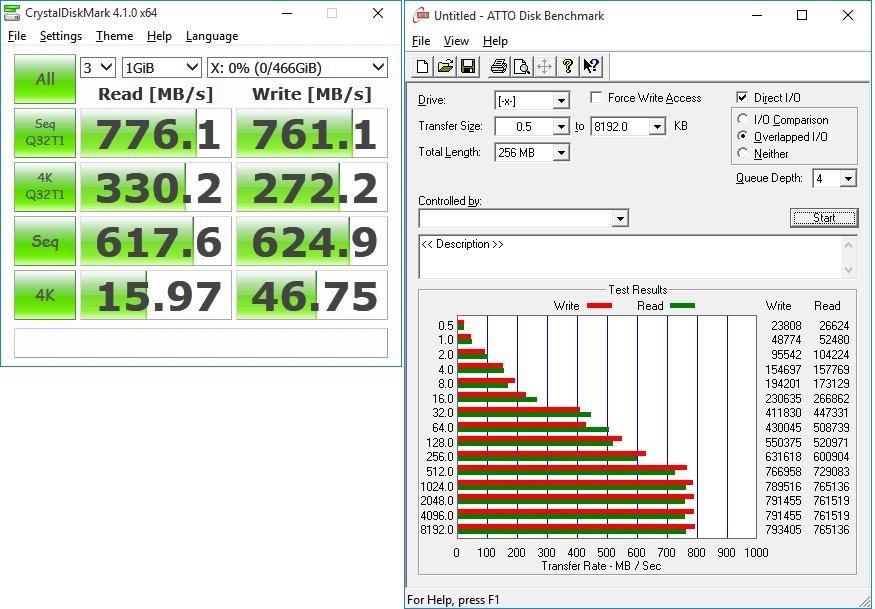875x609 pixels.
Task: Expand the Controlled by dropdown
Action: coord(620,218)
